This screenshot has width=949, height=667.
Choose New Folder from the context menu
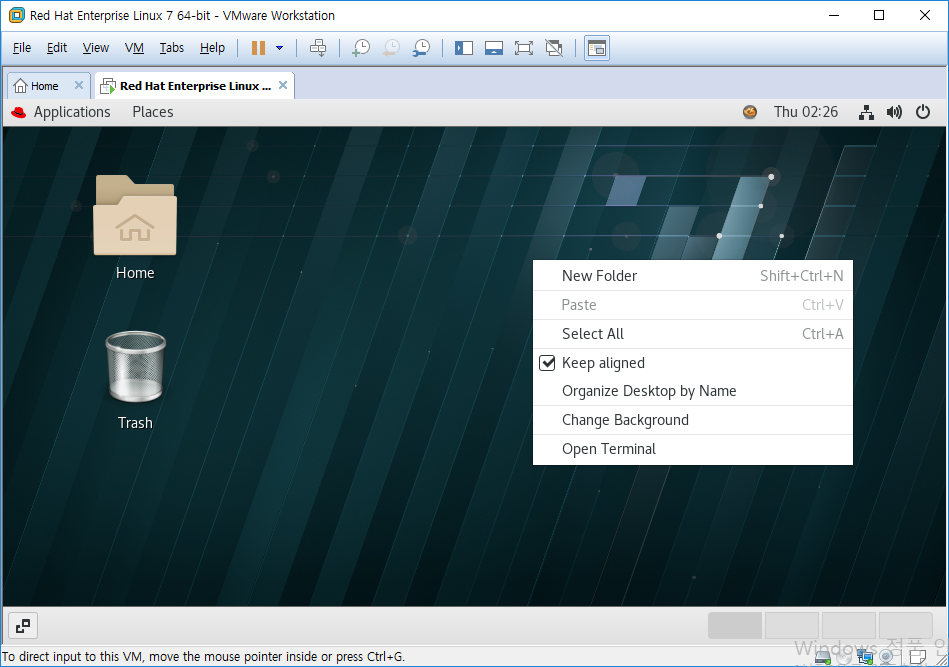[x=692, y=276]
